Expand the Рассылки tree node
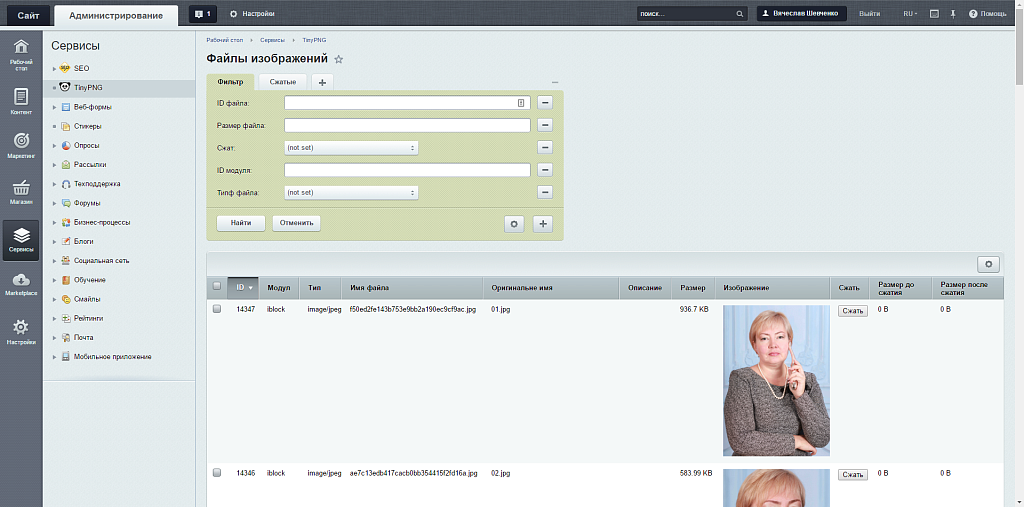Screen dimensions: 1024x507 (55, 165)
